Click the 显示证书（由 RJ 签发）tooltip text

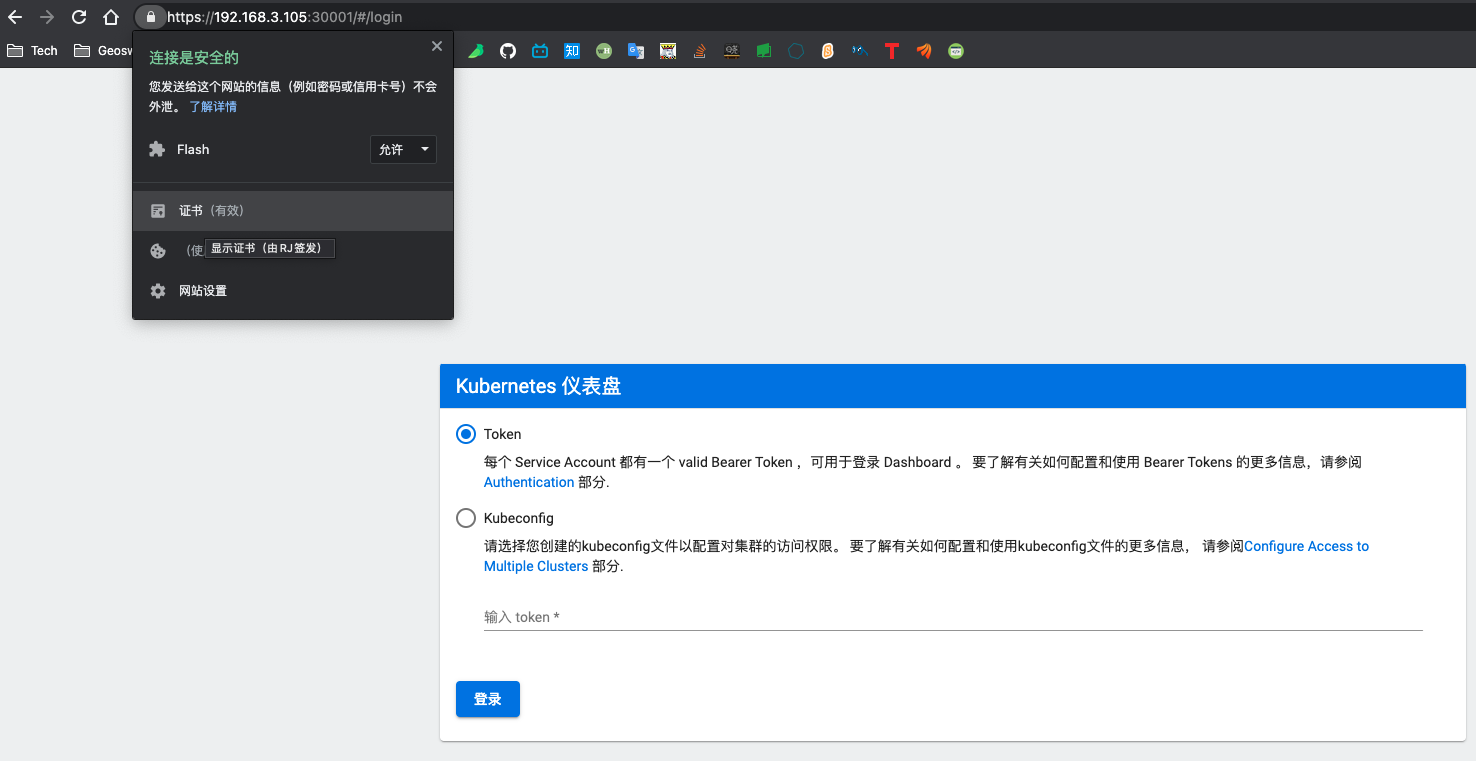click(x=269, y=248)
